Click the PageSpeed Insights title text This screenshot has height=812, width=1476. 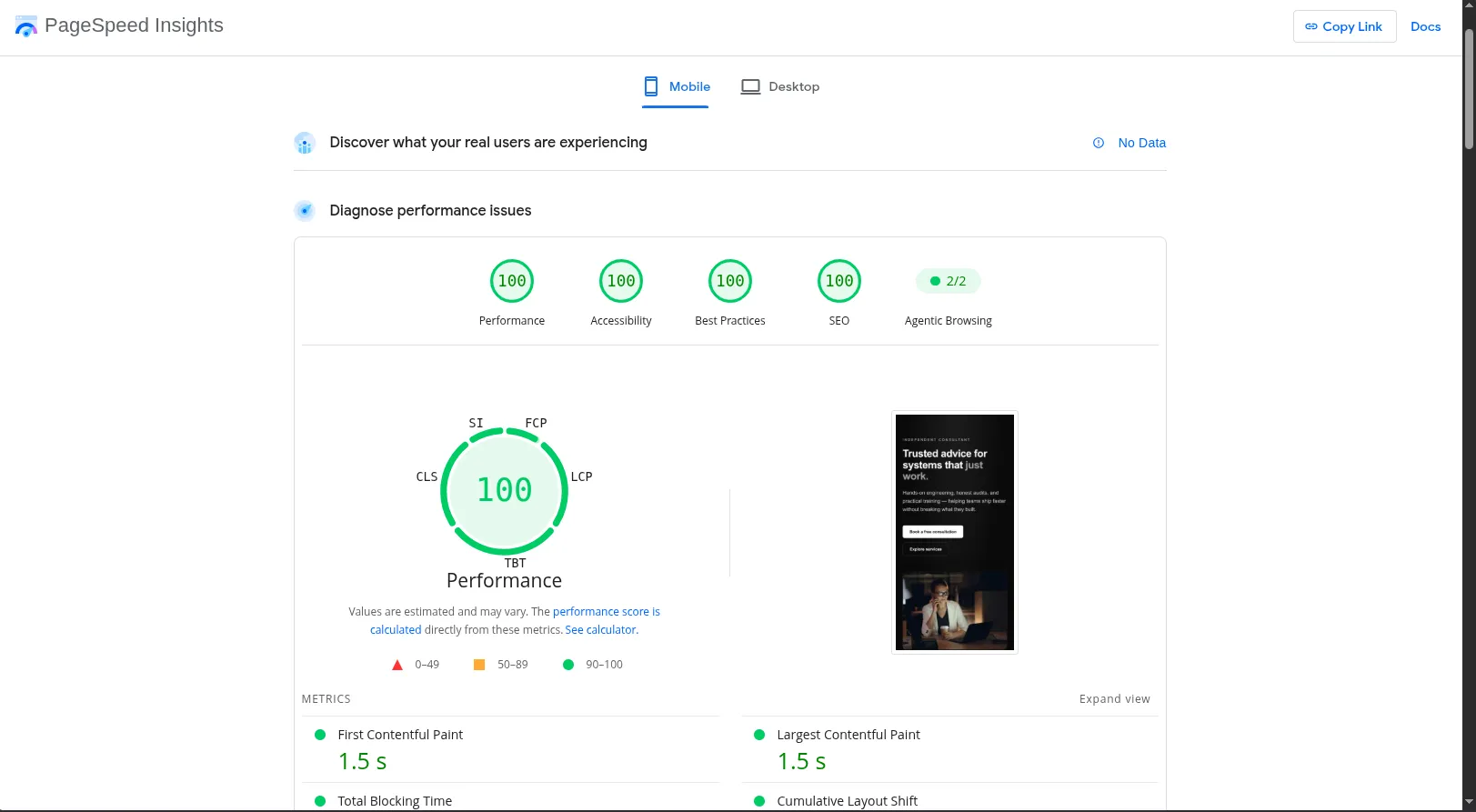[134, 25]
